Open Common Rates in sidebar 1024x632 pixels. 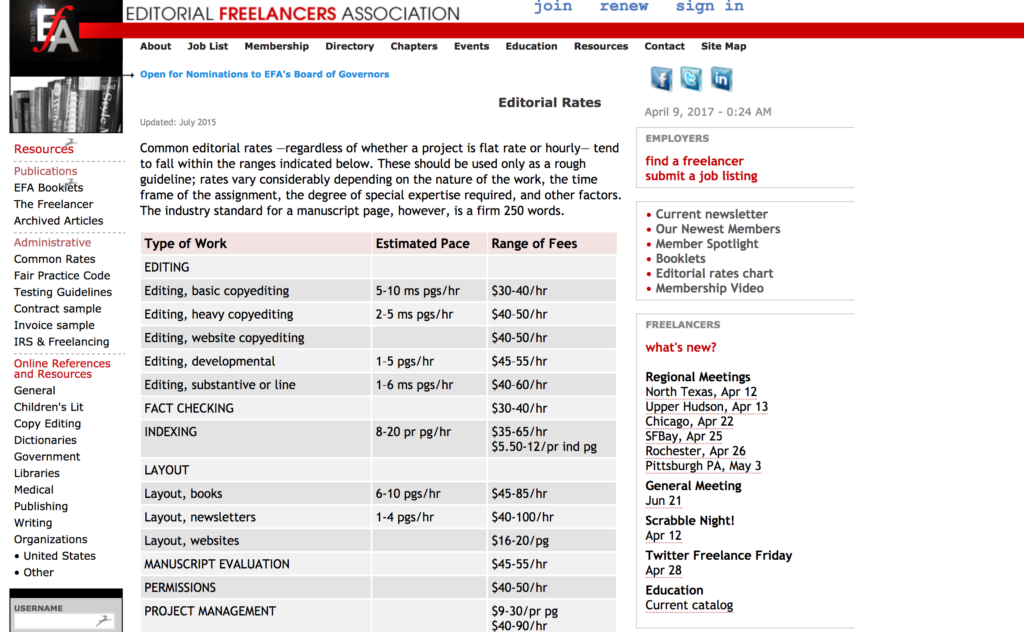pos(55,259)
